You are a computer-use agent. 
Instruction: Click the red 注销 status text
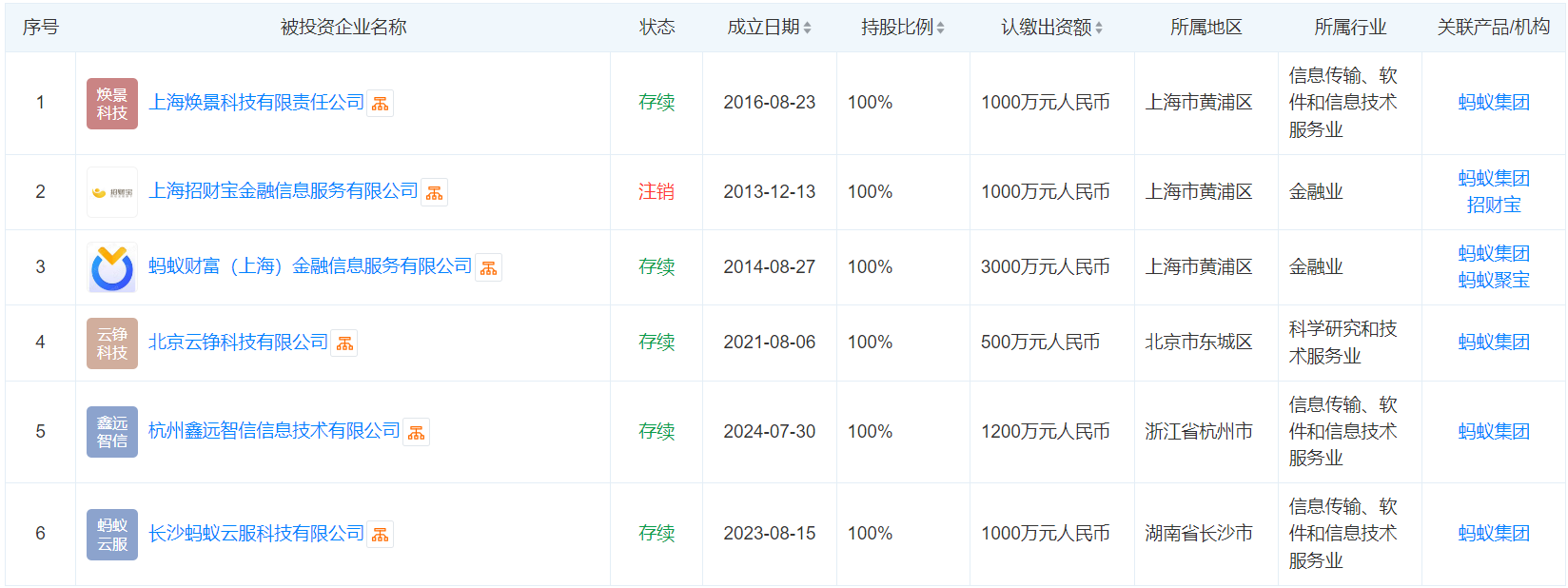pos(657,192)
